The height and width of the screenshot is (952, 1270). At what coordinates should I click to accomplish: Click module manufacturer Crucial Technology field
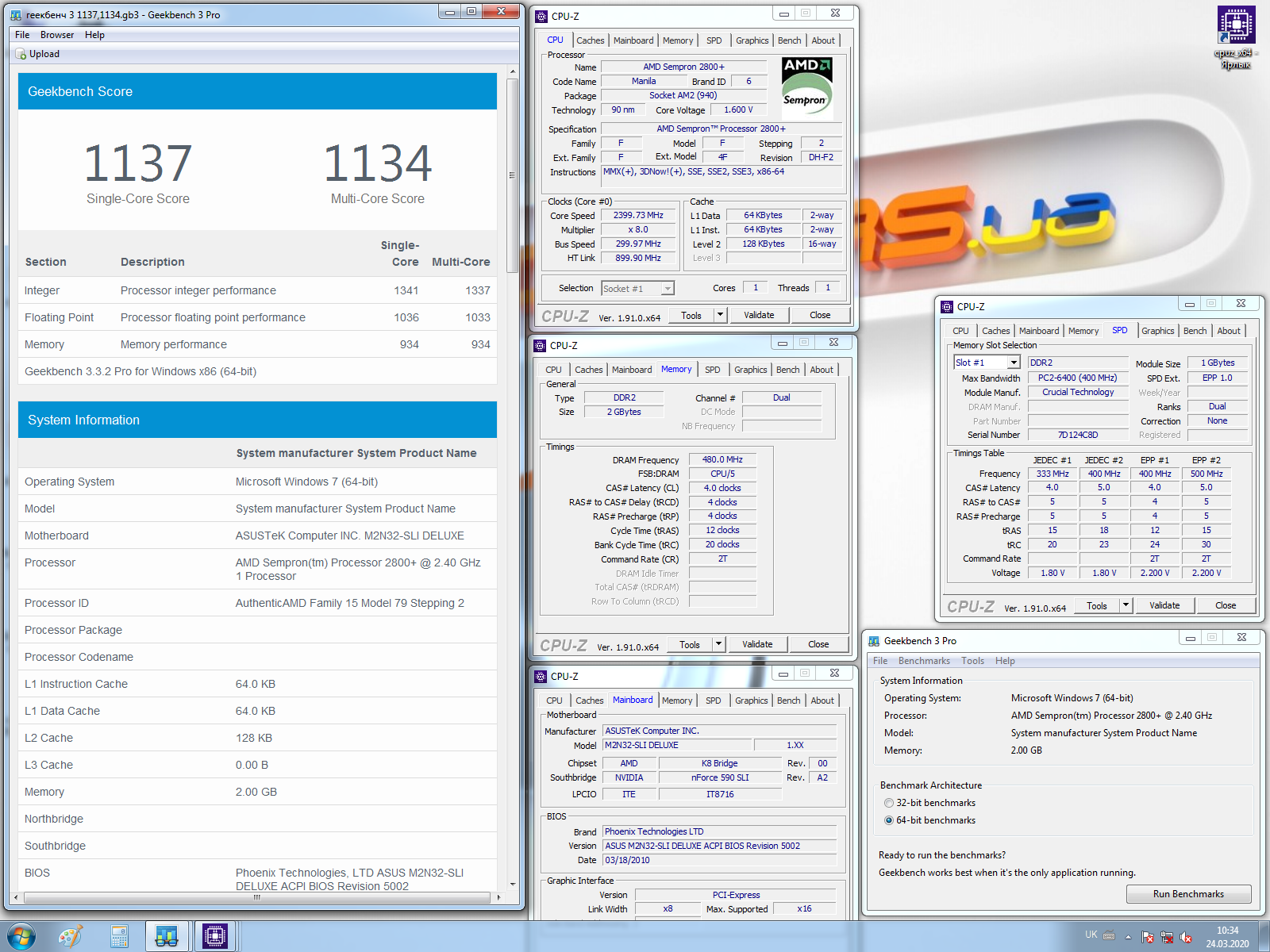[x=1078, y=392]
